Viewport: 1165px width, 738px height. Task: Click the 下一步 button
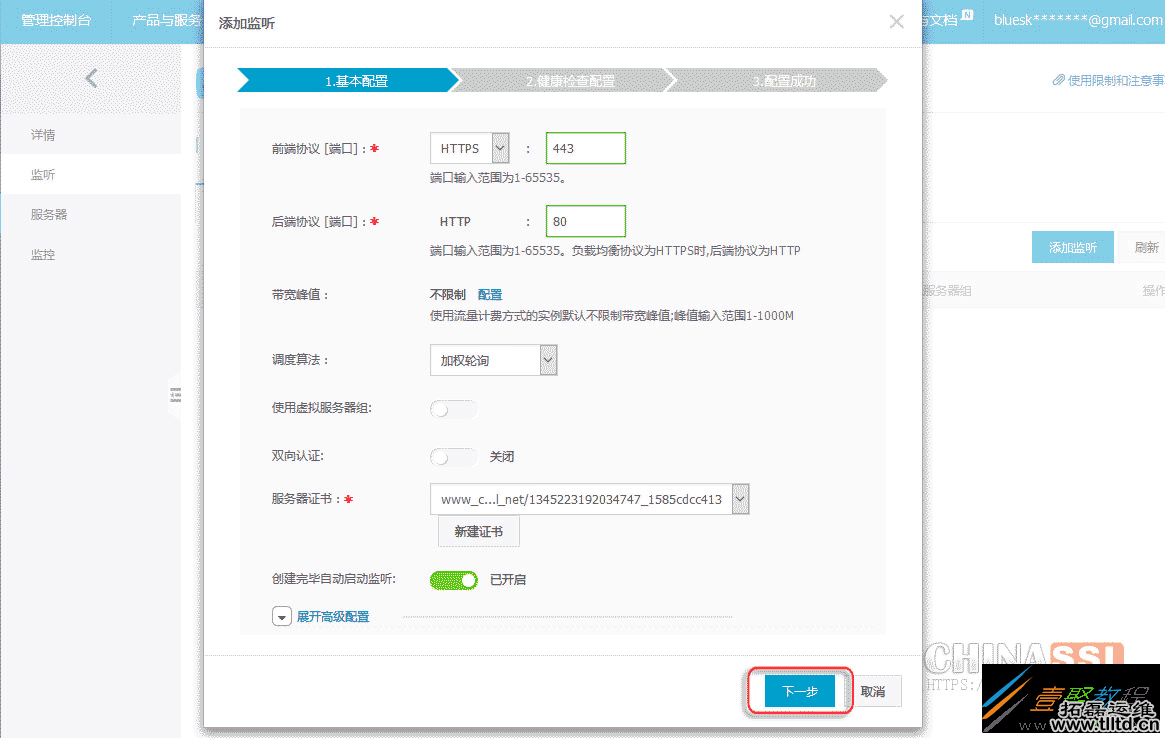tap(798, 690)
